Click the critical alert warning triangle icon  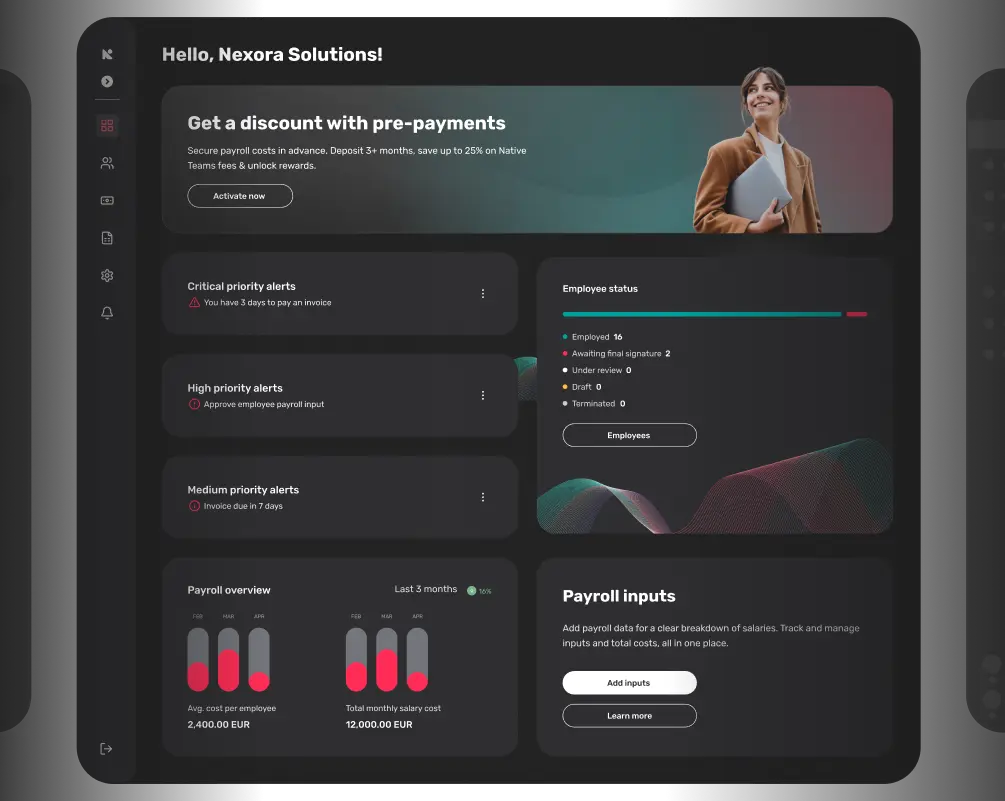[194, 303]
